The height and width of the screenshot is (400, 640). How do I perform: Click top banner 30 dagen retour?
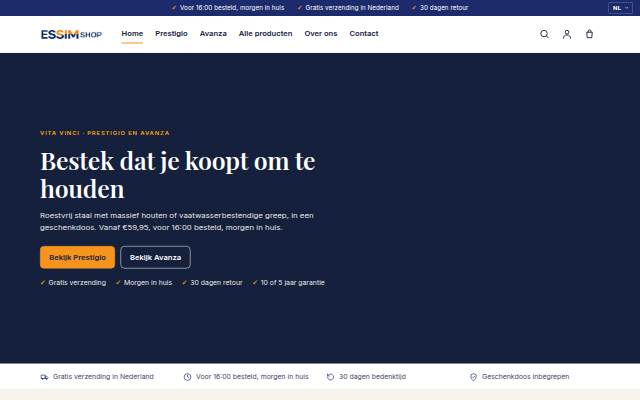coord(444,8)
